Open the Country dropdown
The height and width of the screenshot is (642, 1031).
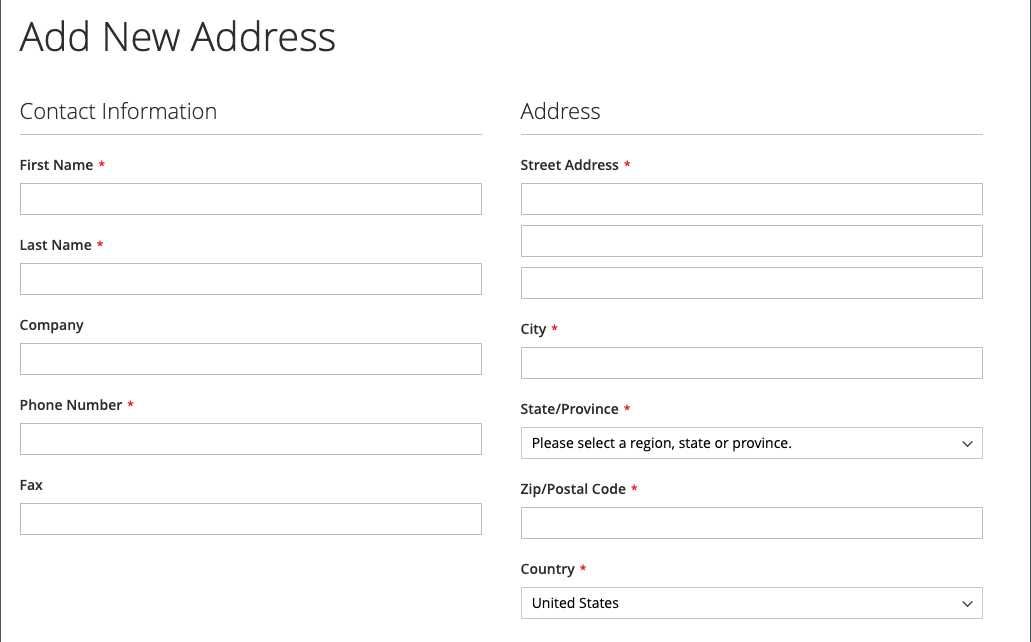click(x=751, y=603)
